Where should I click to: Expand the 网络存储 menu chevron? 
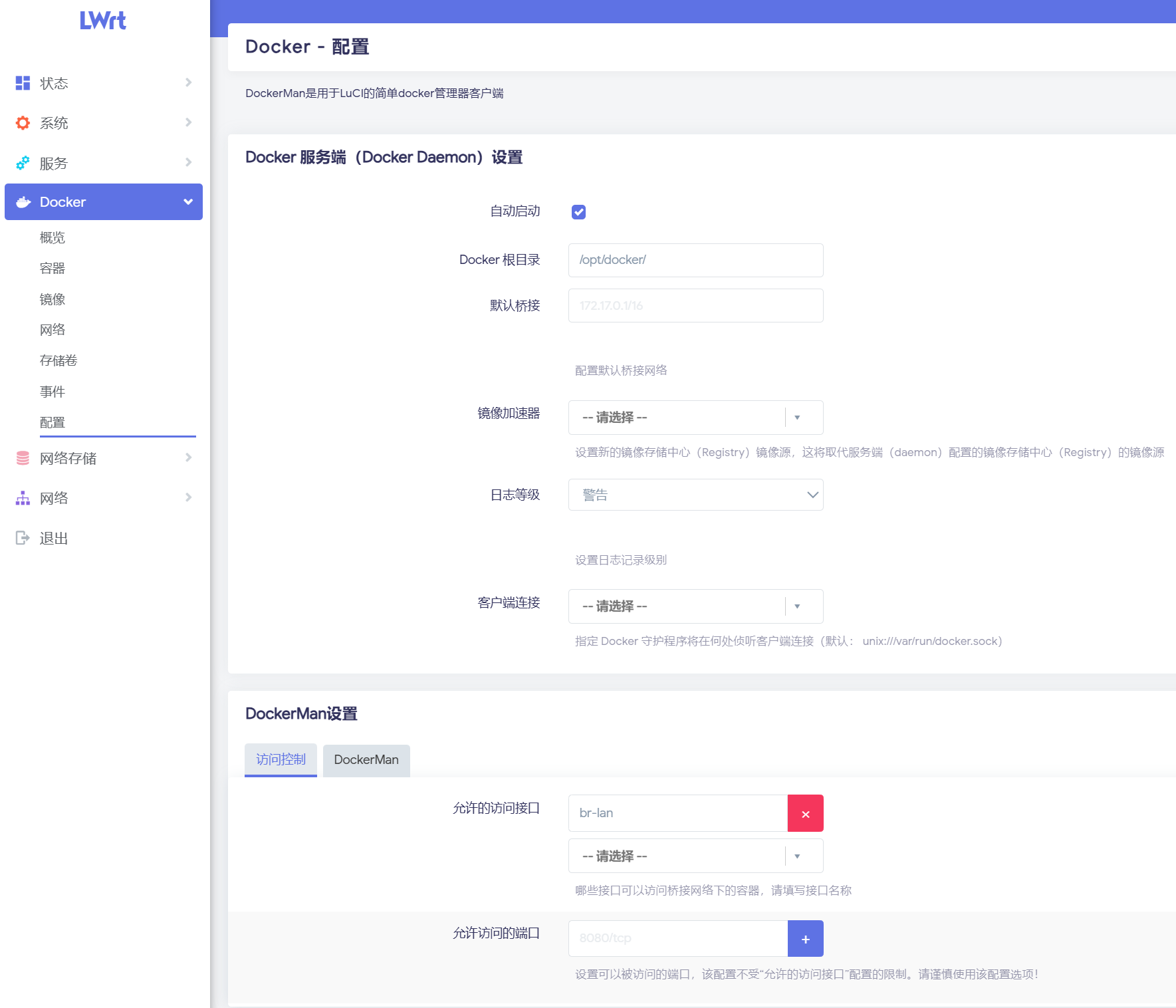coord(189,457)
